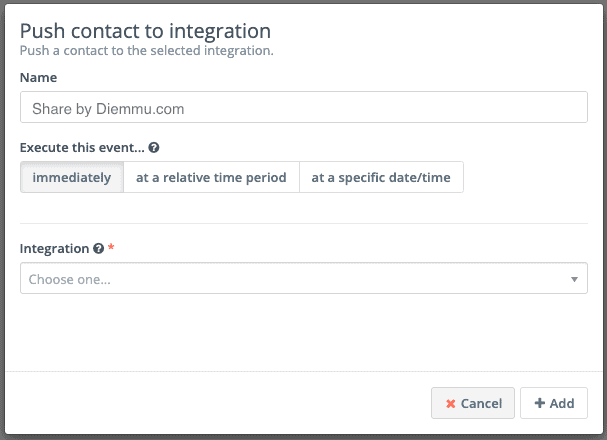Click the Name field label

38,77
